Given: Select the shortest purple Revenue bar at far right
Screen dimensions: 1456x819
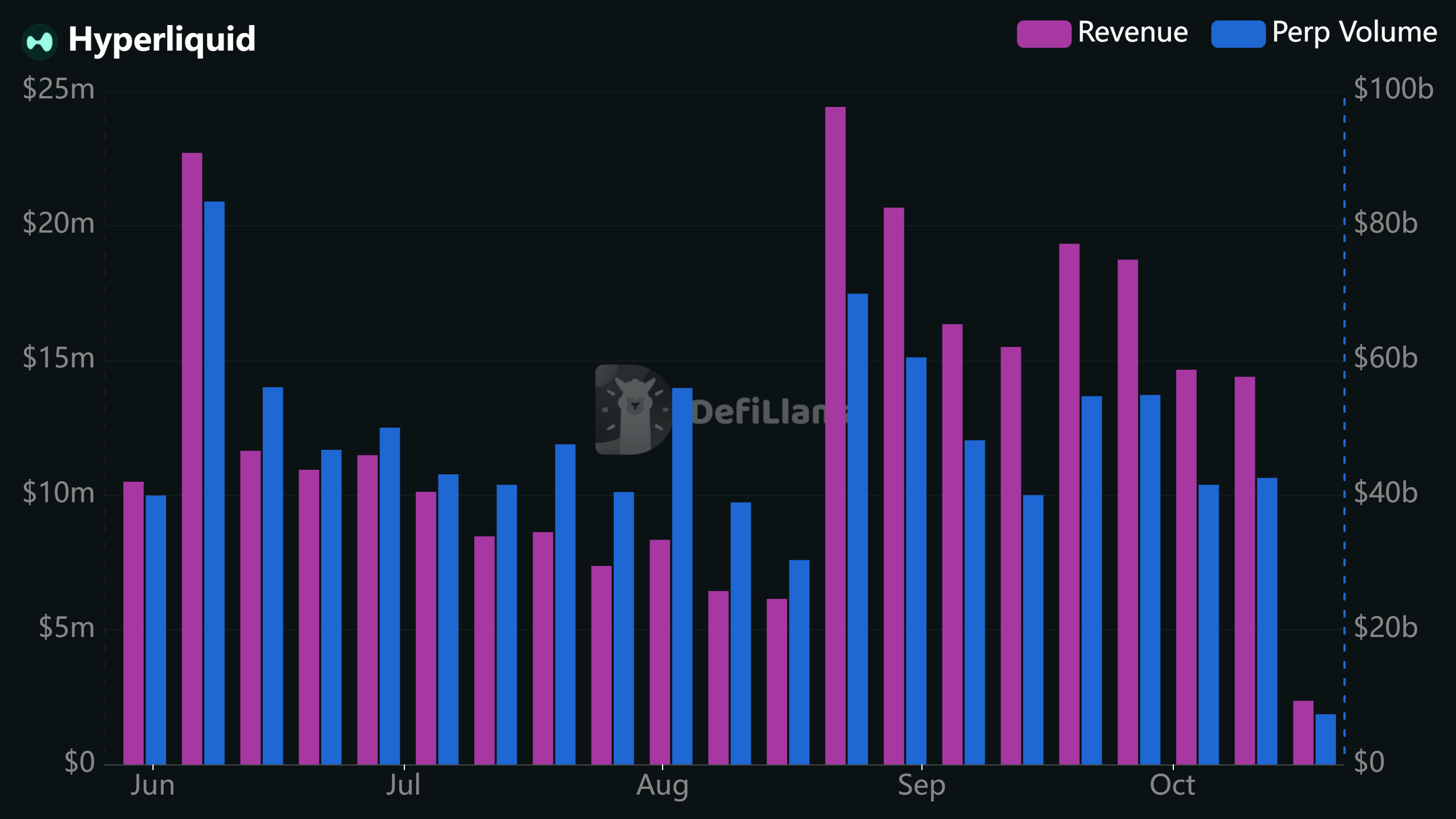Looking at the screenshot, I should point(1303,733).
